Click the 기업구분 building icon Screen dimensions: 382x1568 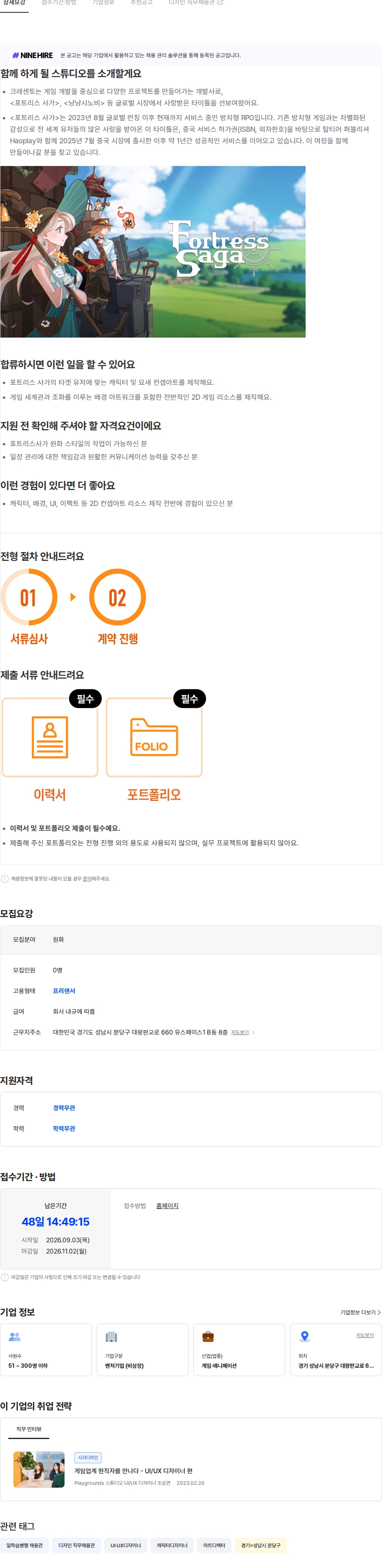click(x=111, y=1337)
